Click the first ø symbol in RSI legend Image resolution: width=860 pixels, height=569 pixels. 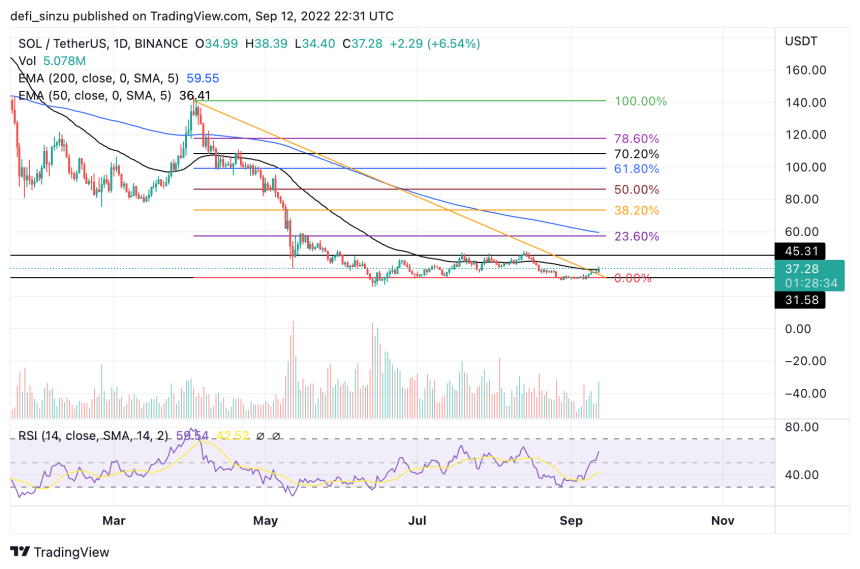tap(261, 436)
